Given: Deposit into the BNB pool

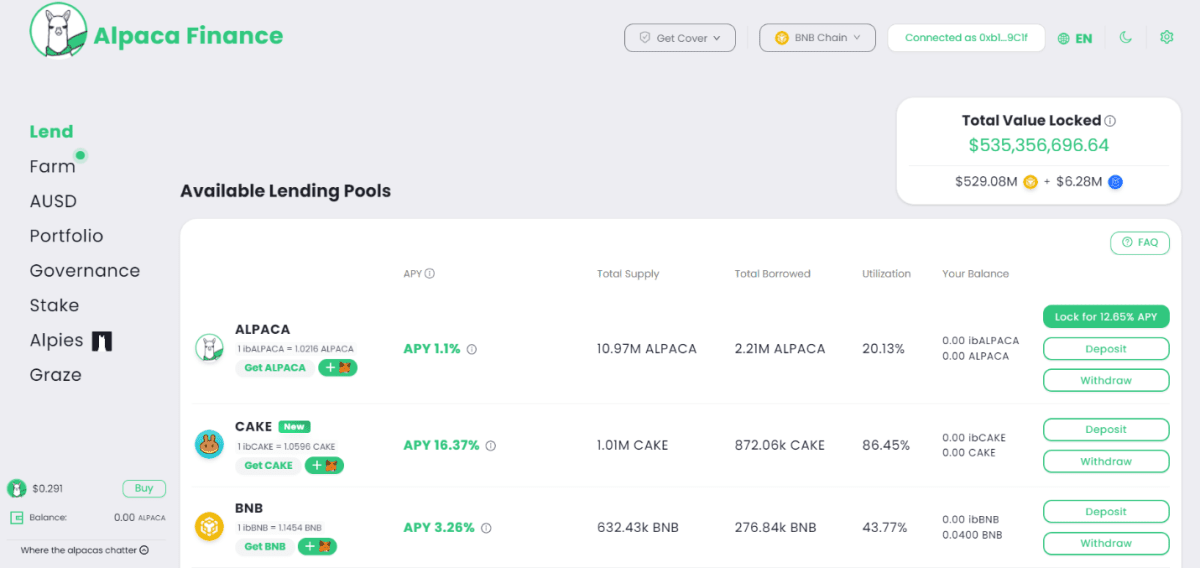Looking at the screenshot, I should tap(1106, 512).
